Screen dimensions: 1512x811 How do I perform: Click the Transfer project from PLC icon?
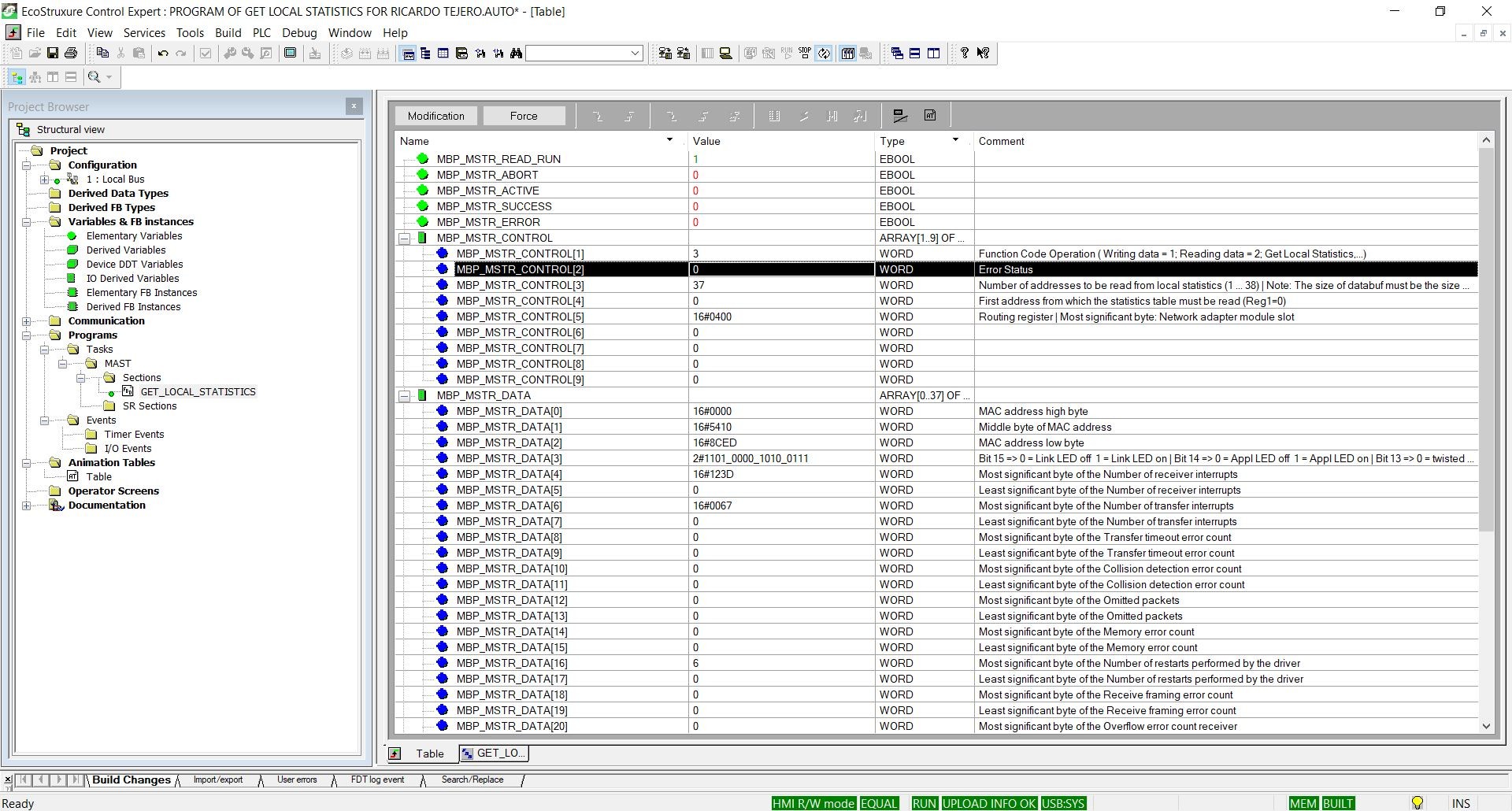684,53
